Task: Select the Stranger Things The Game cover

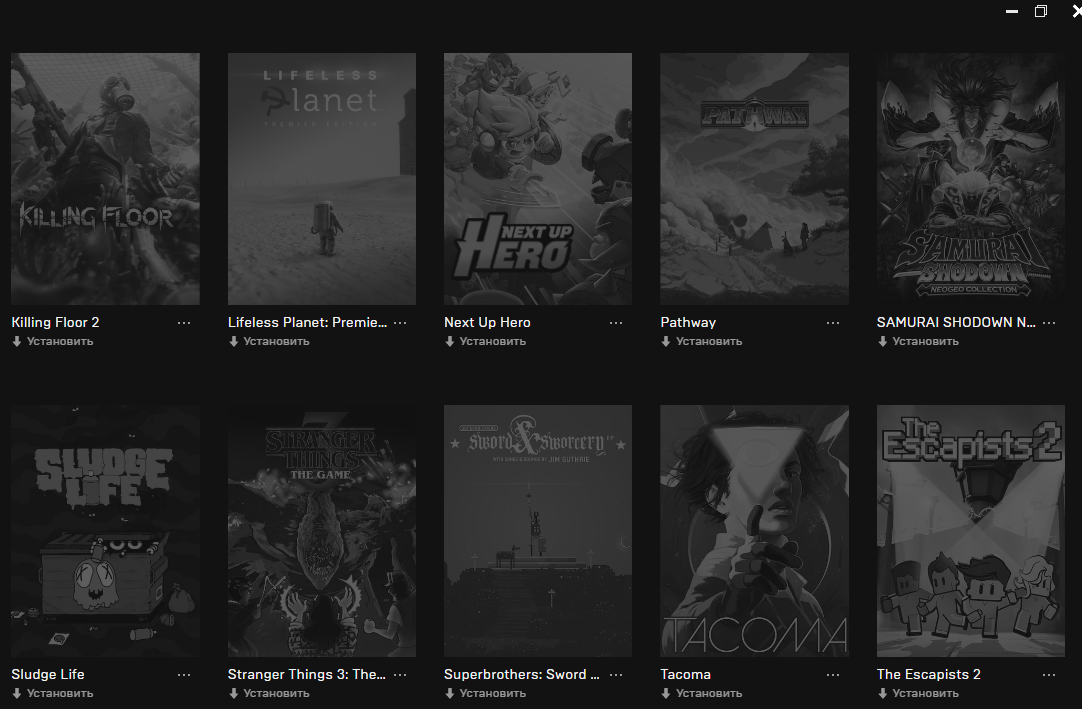Action: (x=322, y=531)
